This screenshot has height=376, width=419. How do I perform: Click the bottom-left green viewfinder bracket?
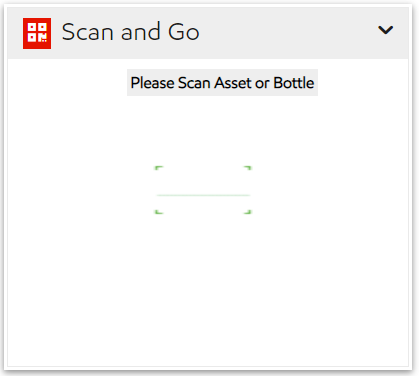pos(159,212)
